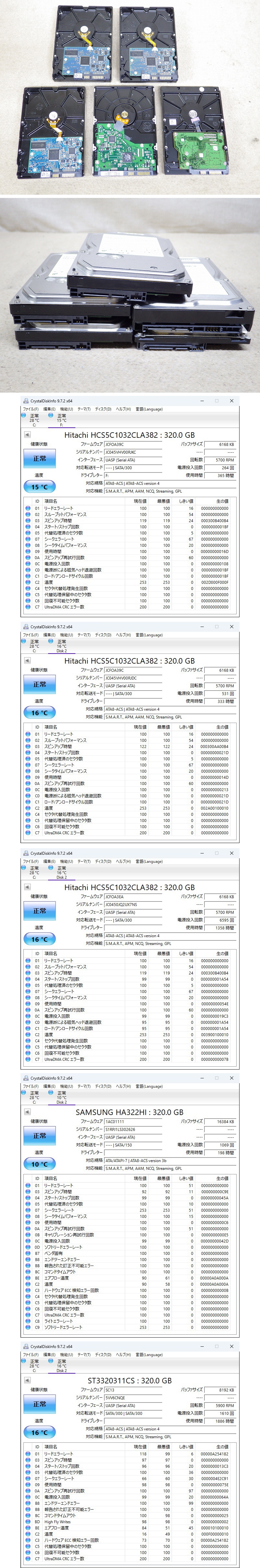Click the status circle for C7 UltraDMA CRC エラー数 in the 15 °C Hitachi window

pos(28,607)
